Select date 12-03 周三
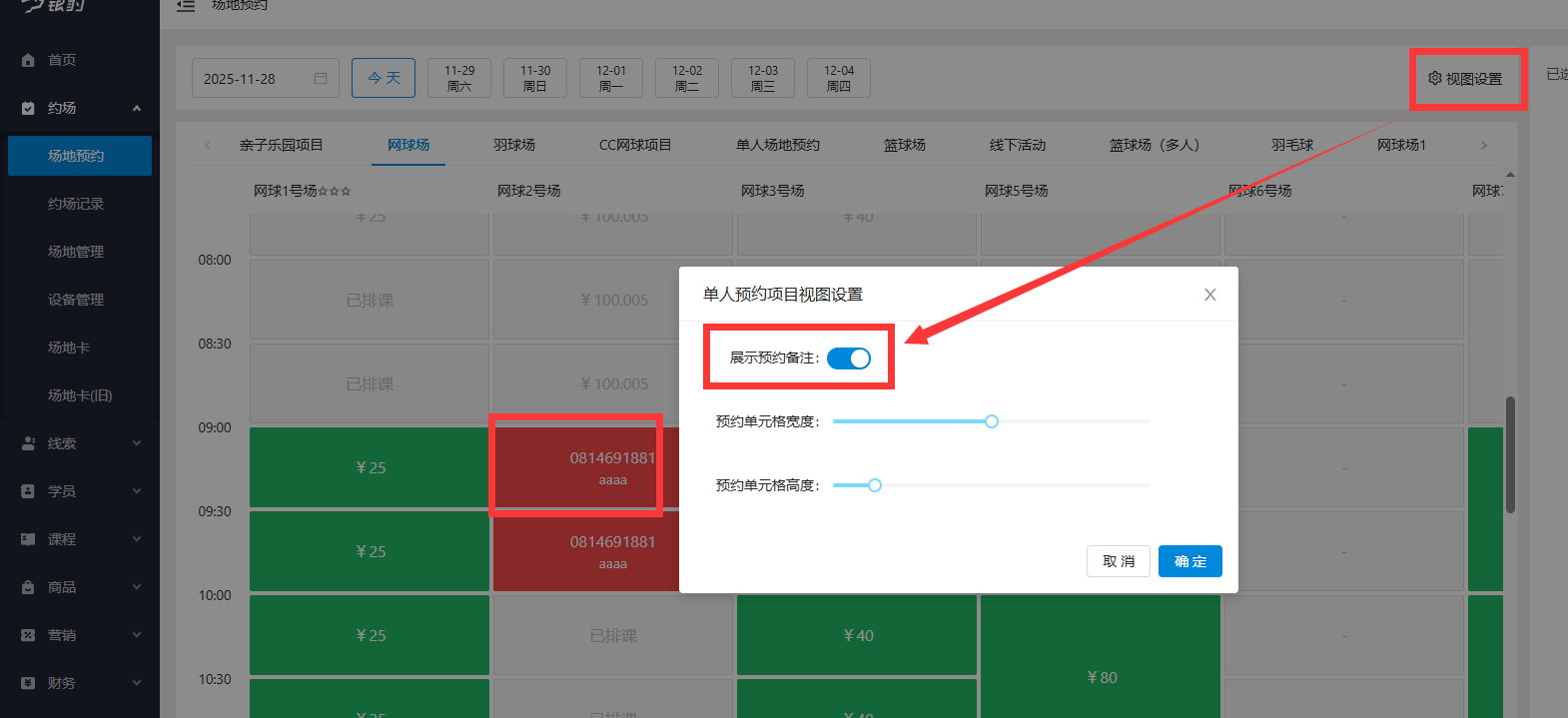1568x718 pixels. (763, 78)
